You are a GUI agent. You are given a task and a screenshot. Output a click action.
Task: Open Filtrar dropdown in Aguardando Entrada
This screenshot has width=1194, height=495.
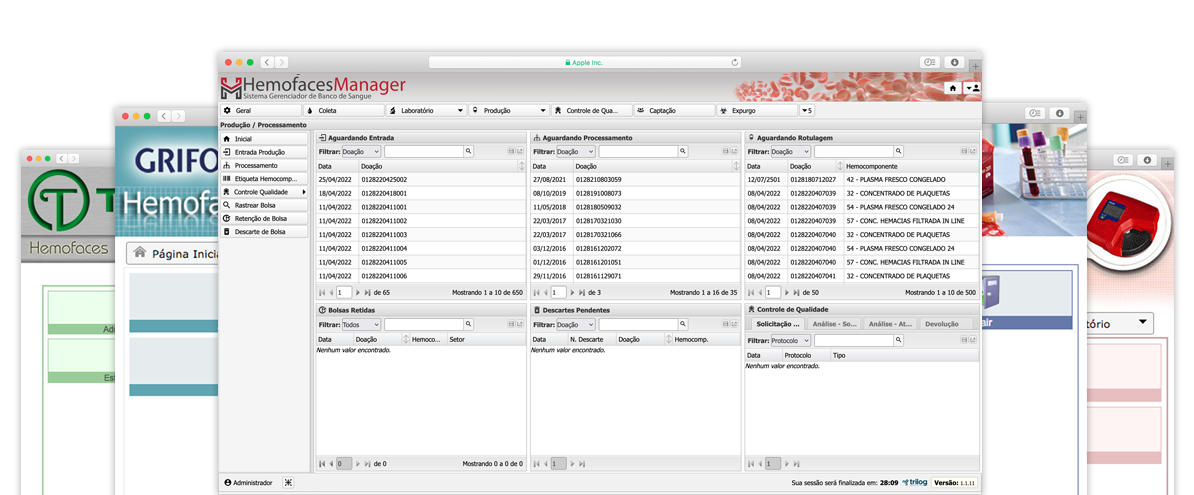[362, 152]
